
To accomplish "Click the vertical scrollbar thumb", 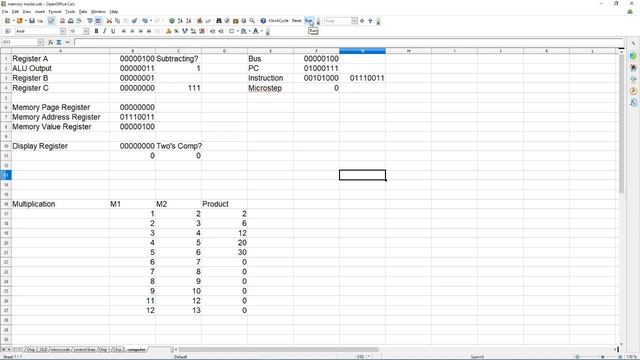I will pyautogui.click(x=621, y=124).
